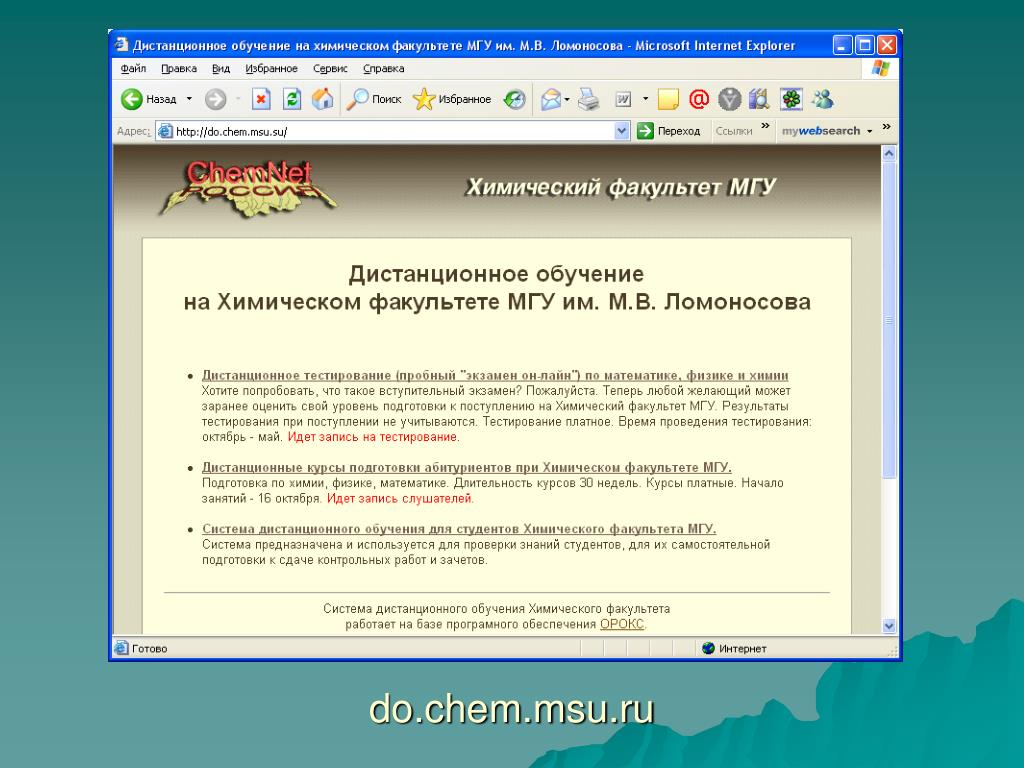Screen dimensions: 1024x768
Task: Click the greyed Forward arrow icon
Action: pyautogui.click(x=216, y=99)
